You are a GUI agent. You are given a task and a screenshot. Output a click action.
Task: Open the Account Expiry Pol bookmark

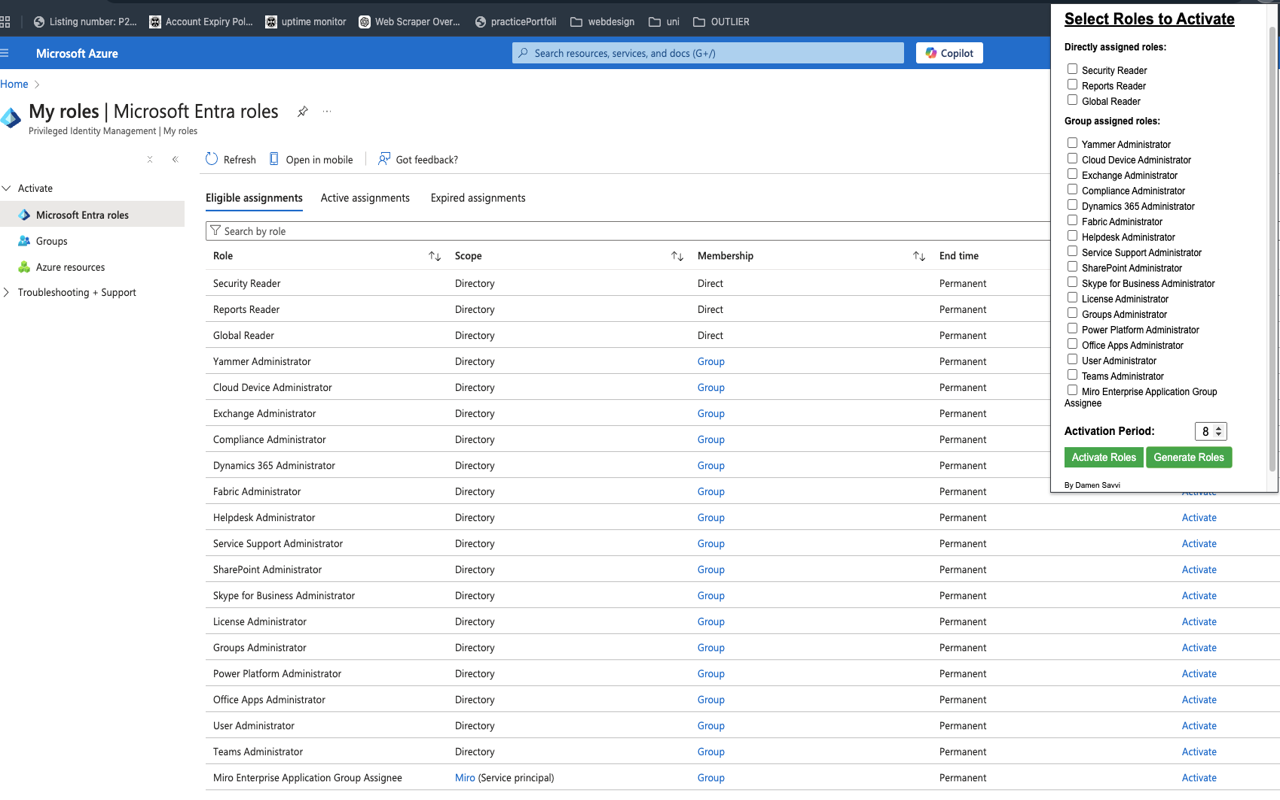click(200, 21)
